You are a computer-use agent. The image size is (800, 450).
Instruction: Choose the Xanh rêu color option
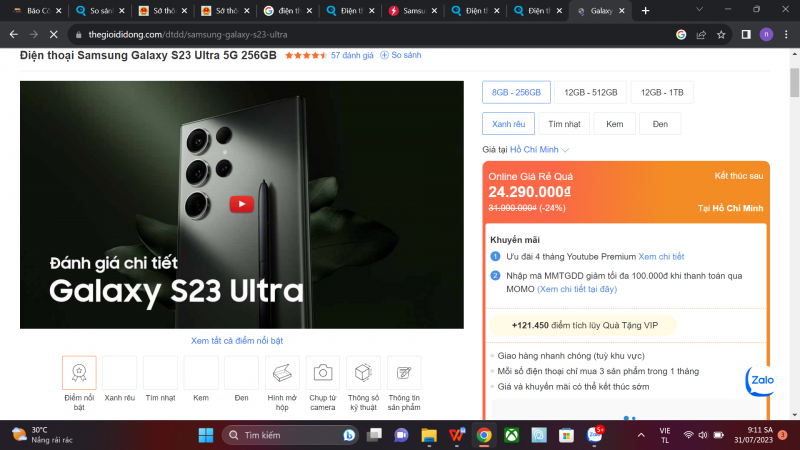[x=508, y=124]
